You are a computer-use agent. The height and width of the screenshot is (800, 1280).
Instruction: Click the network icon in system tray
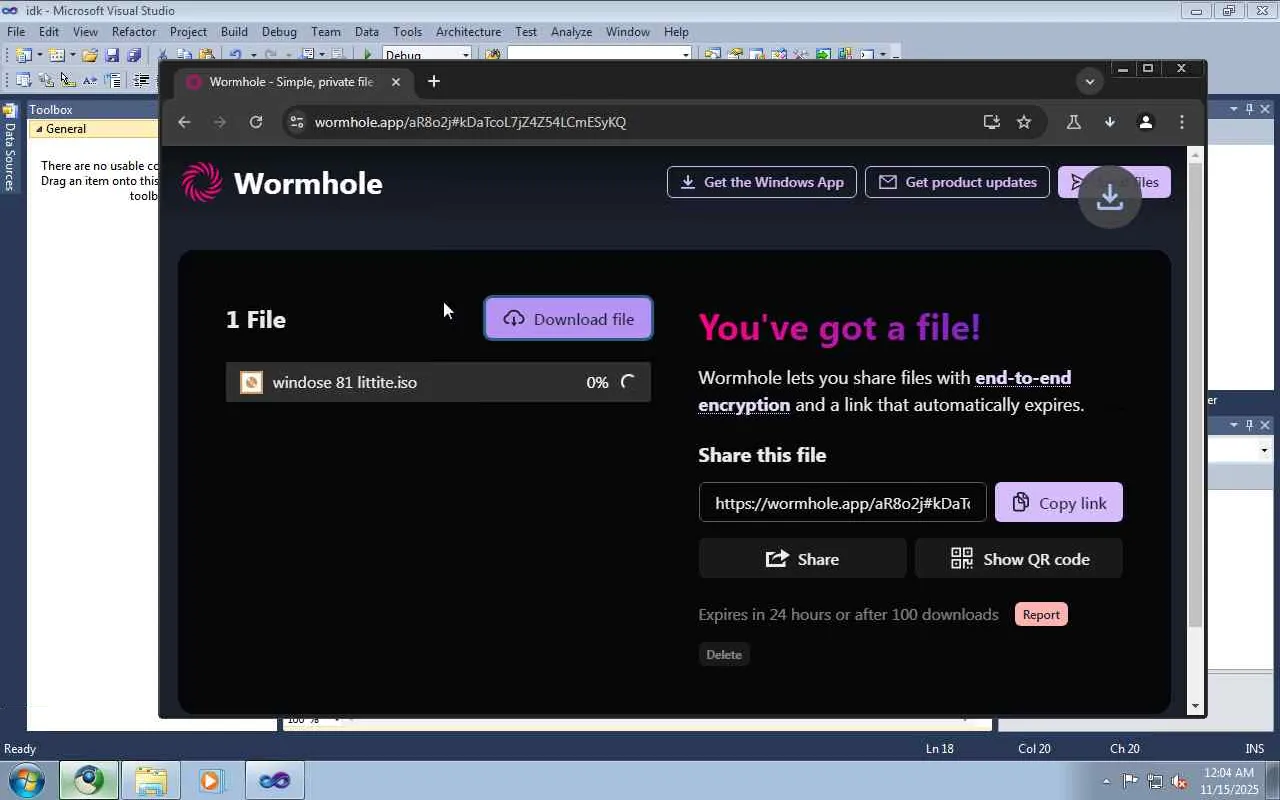pyautogui.click(x=1155, y=781)
